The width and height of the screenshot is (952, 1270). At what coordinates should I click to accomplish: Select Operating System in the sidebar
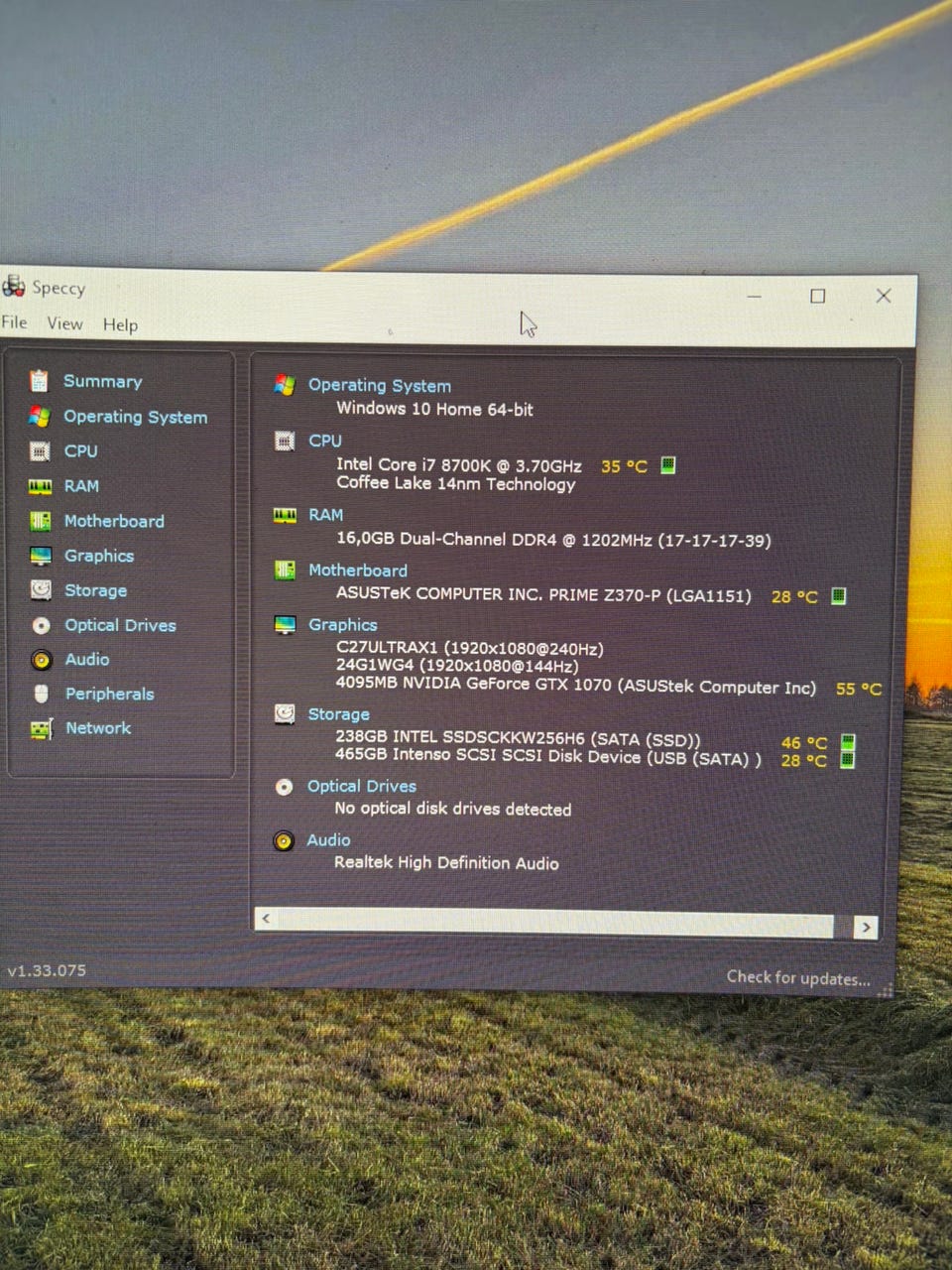[136, 417]
